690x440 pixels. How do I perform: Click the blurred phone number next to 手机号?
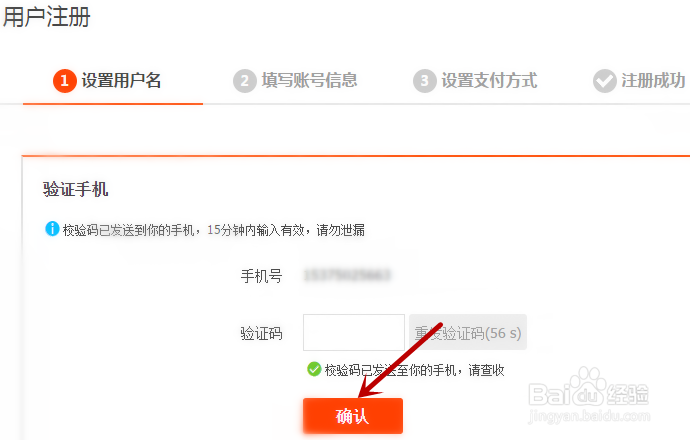click(347, 275)
